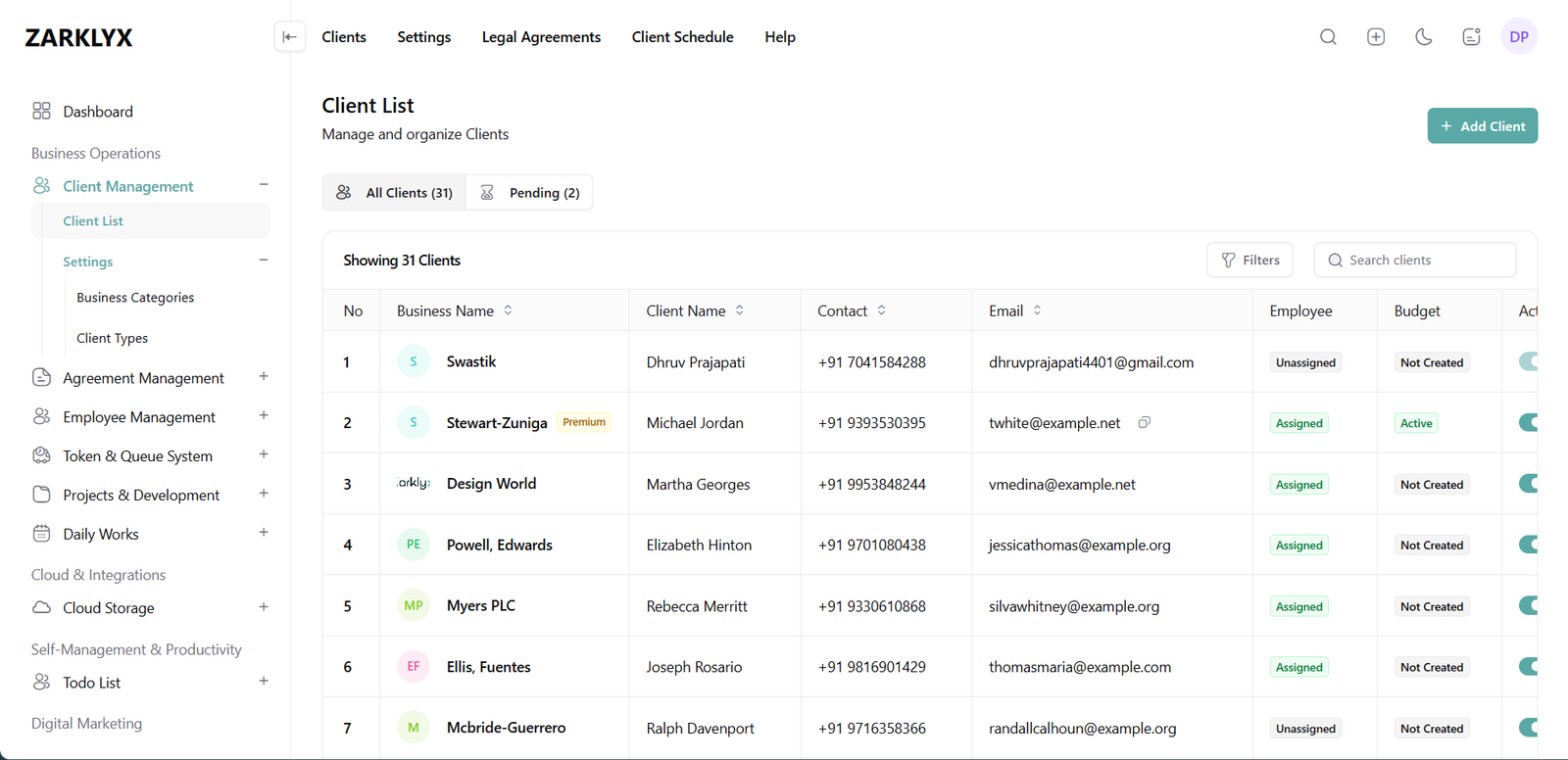The image size is (1568, 760).
Task: Open Business Categories in the sidebar
Action: [135, 298]
